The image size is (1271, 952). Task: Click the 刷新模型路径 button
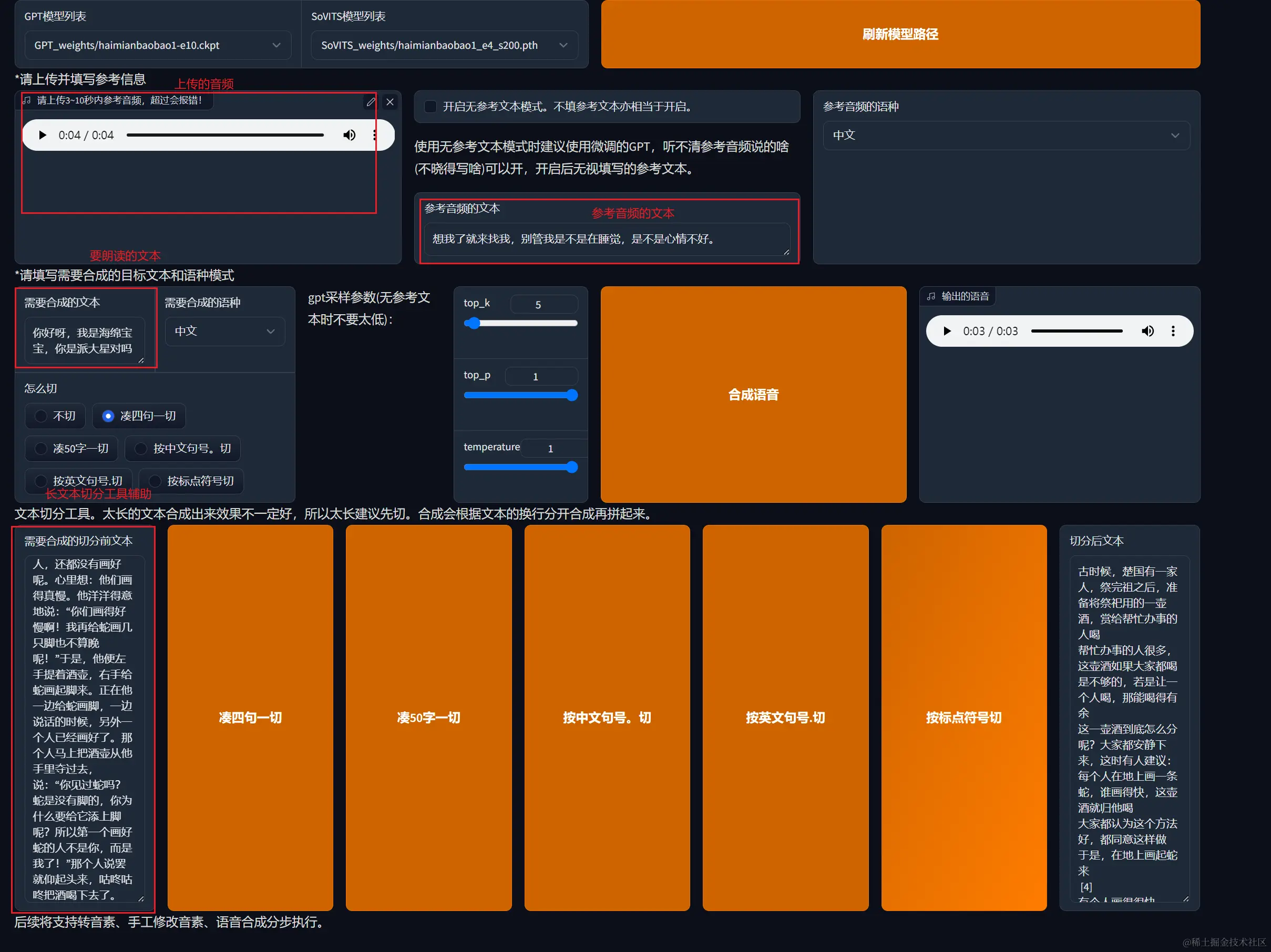click(x=900, y=35)
